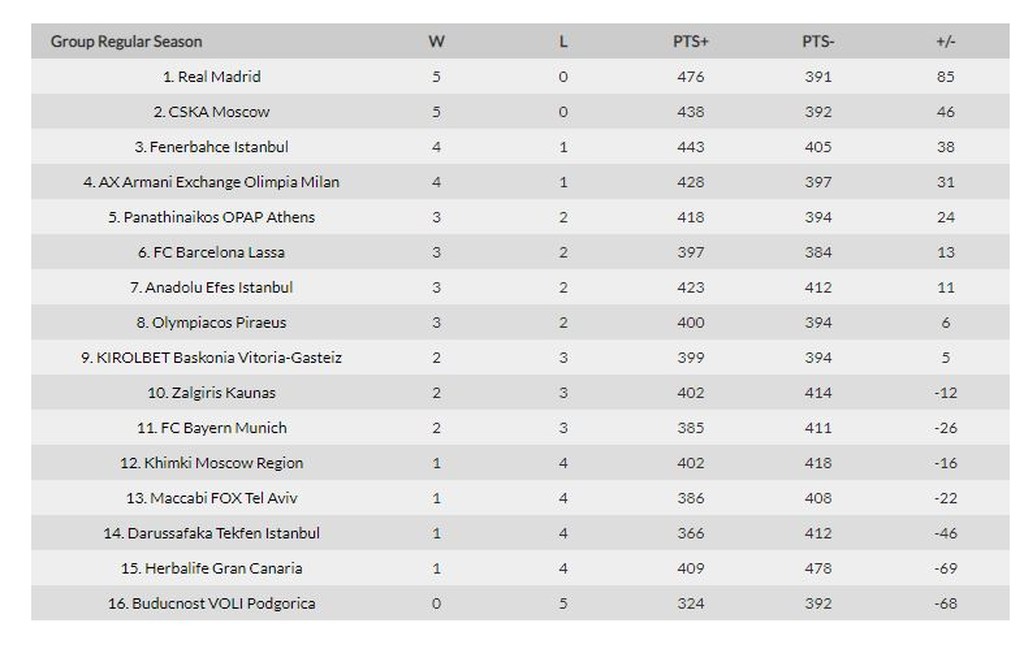Sort by the W column header

pos(436,42)
